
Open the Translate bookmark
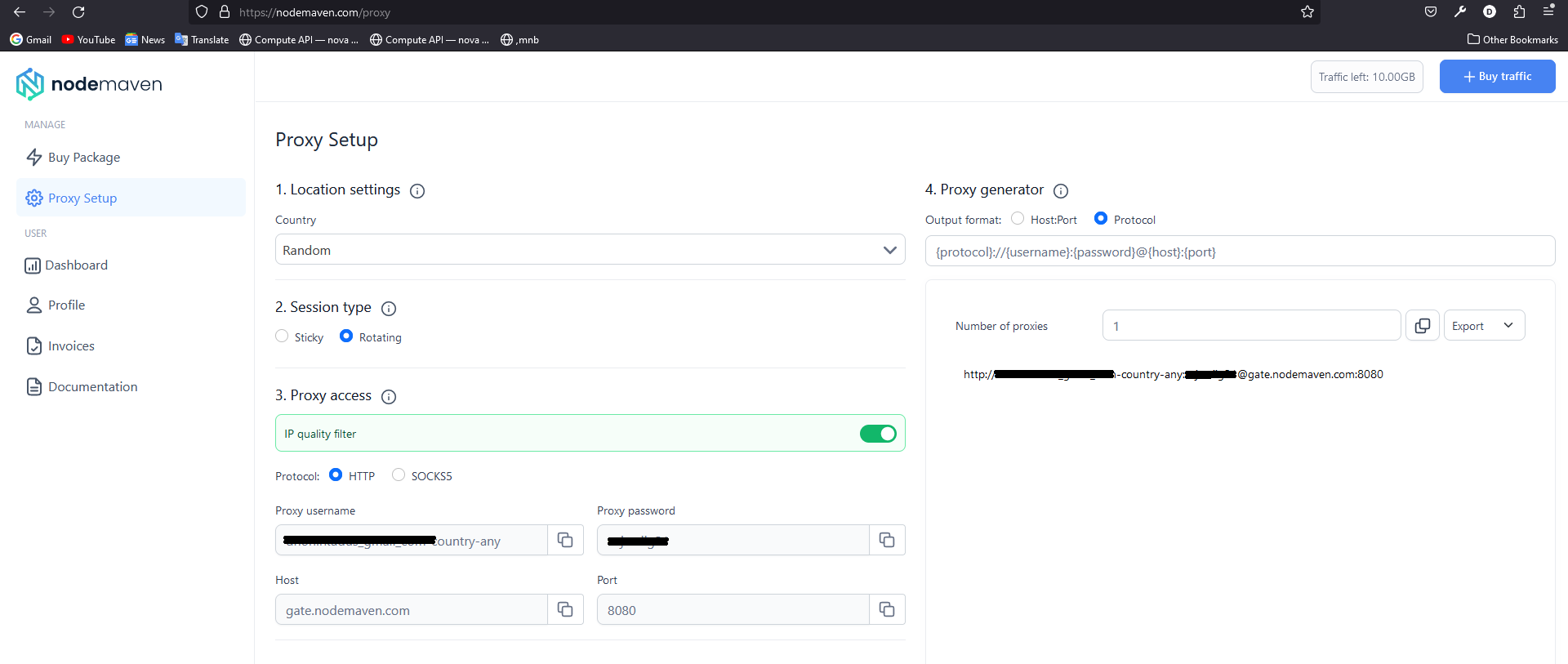click(202, 39)
